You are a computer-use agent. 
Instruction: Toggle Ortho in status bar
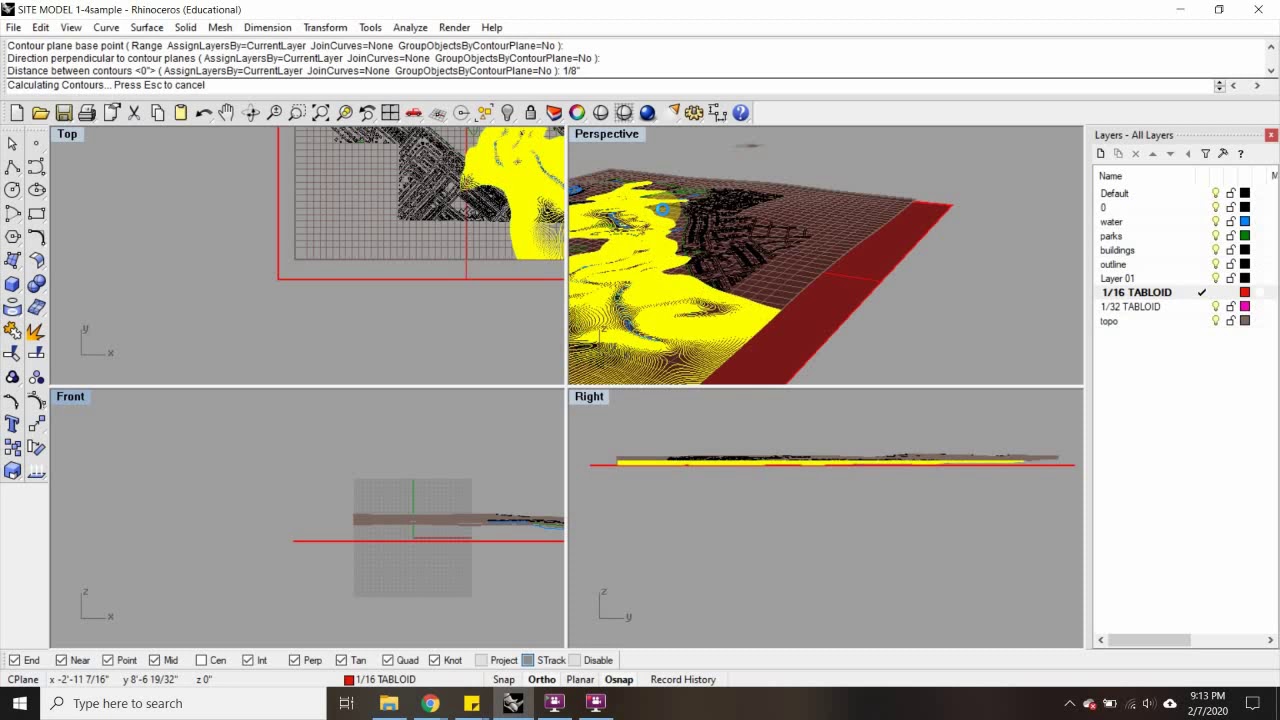pos(542,680)
